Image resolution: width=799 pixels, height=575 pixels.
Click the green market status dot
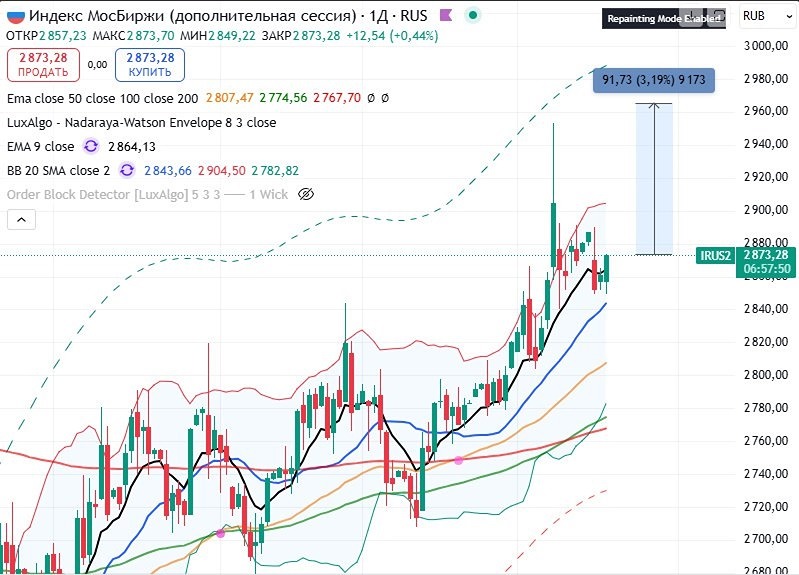coord(473,15)
